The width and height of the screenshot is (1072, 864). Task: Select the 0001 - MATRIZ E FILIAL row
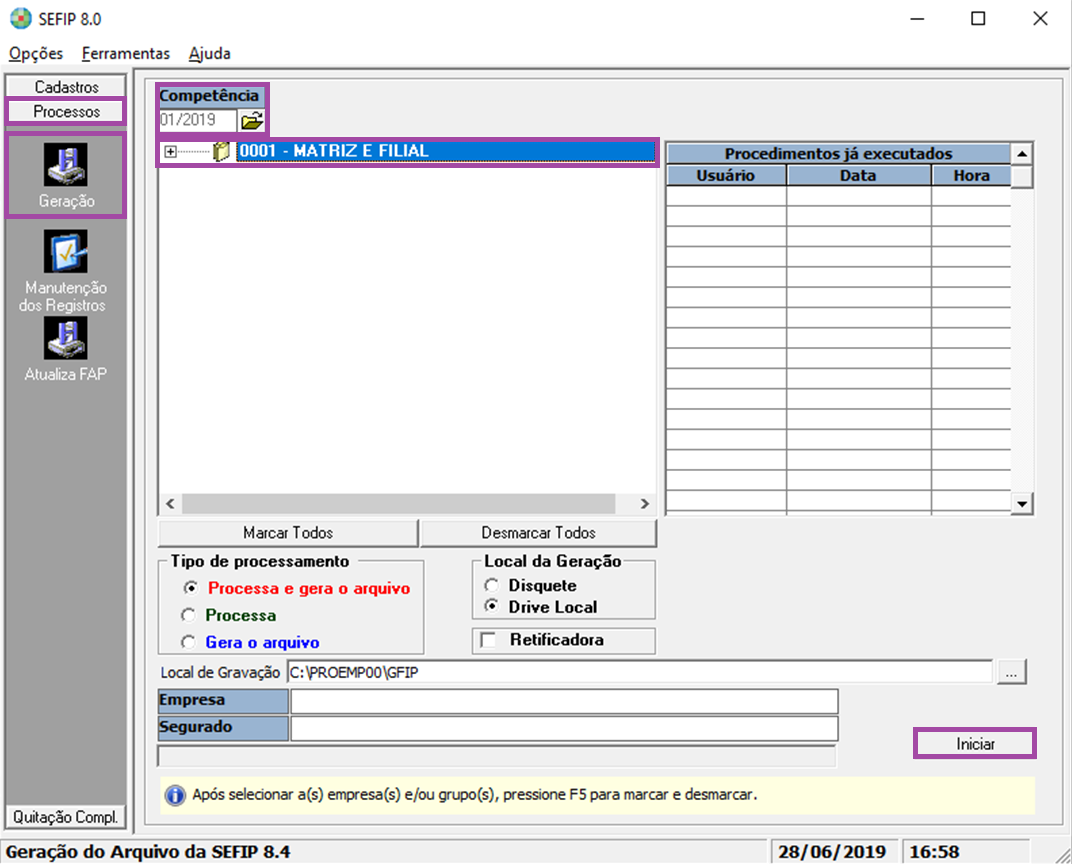[x=446, y=151]
